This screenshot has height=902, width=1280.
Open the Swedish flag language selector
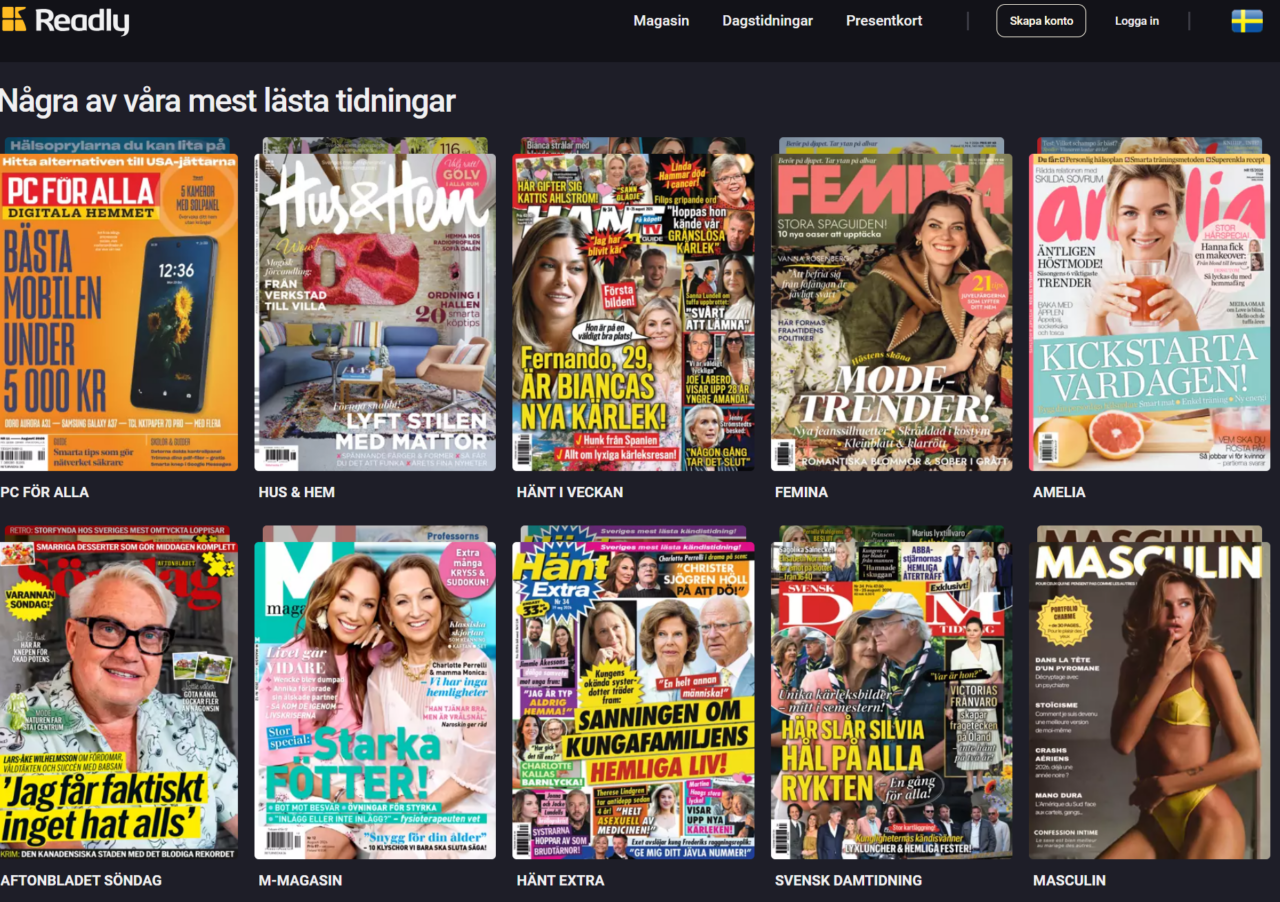[1246, 21]
